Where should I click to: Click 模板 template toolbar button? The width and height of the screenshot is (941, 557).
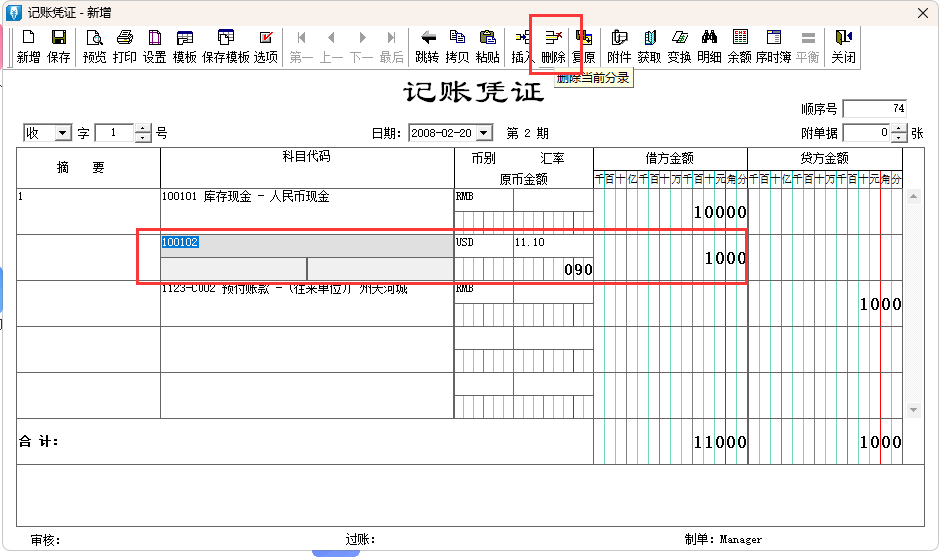[185, 46]
